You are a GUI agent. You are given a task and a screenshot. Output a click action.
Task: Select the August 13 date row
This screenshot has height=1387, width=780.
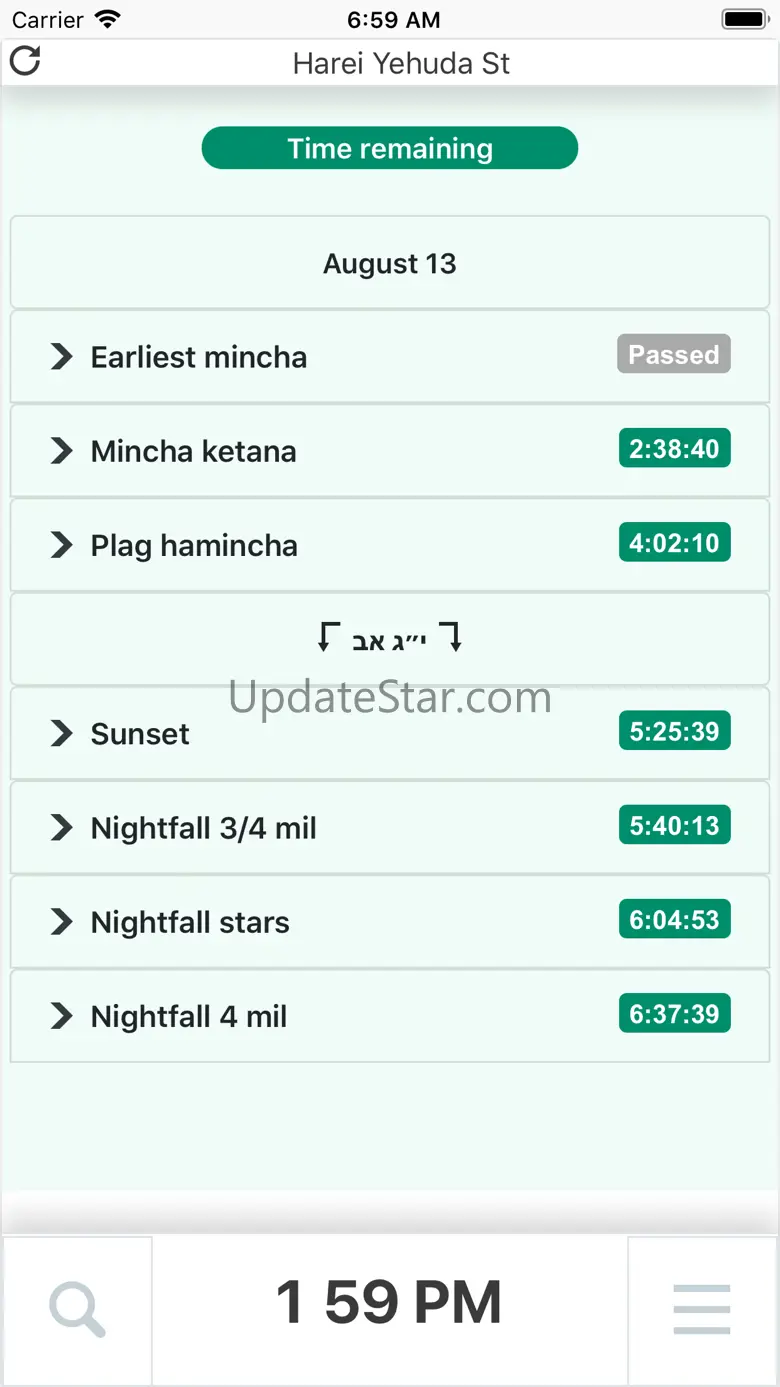pos(390,264)
